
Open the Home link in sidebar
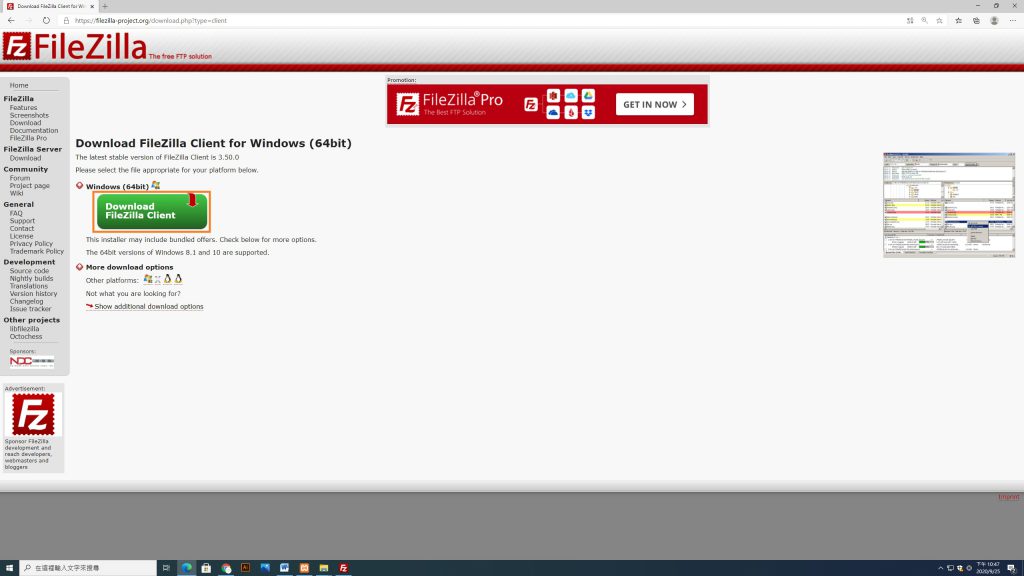click(x=19, y=86)
